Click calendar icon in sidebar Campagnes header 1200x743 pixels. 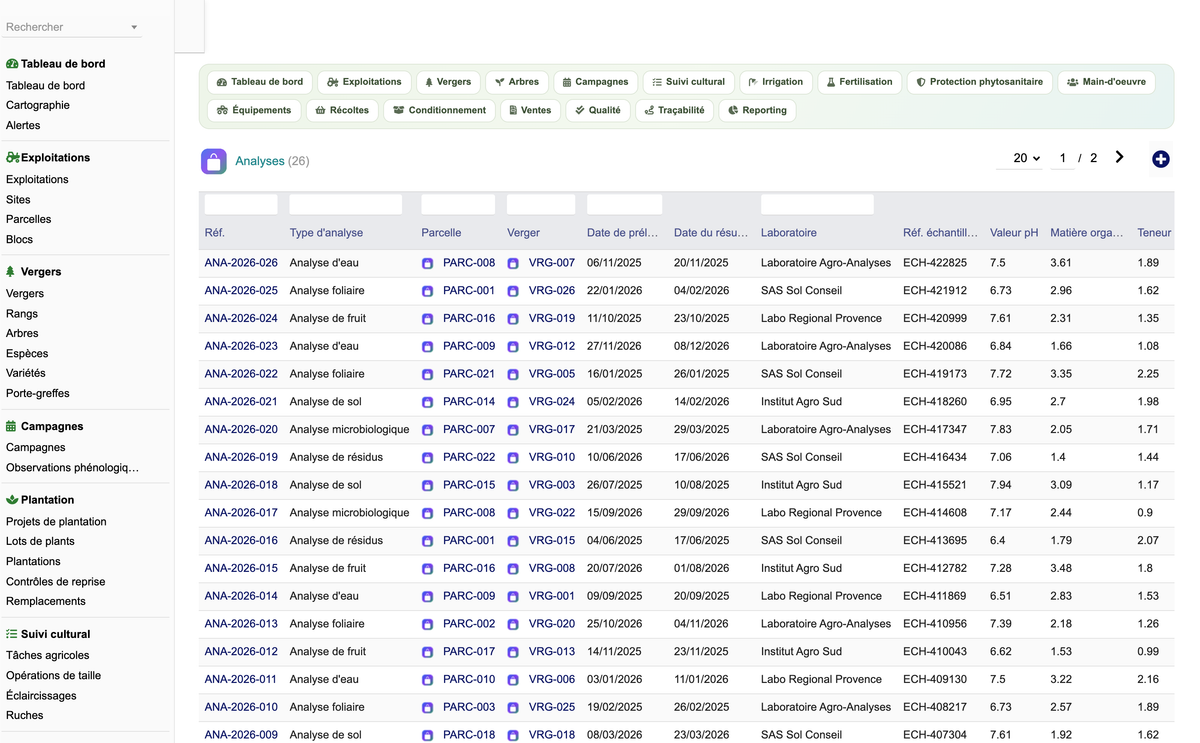coord(11,426)
